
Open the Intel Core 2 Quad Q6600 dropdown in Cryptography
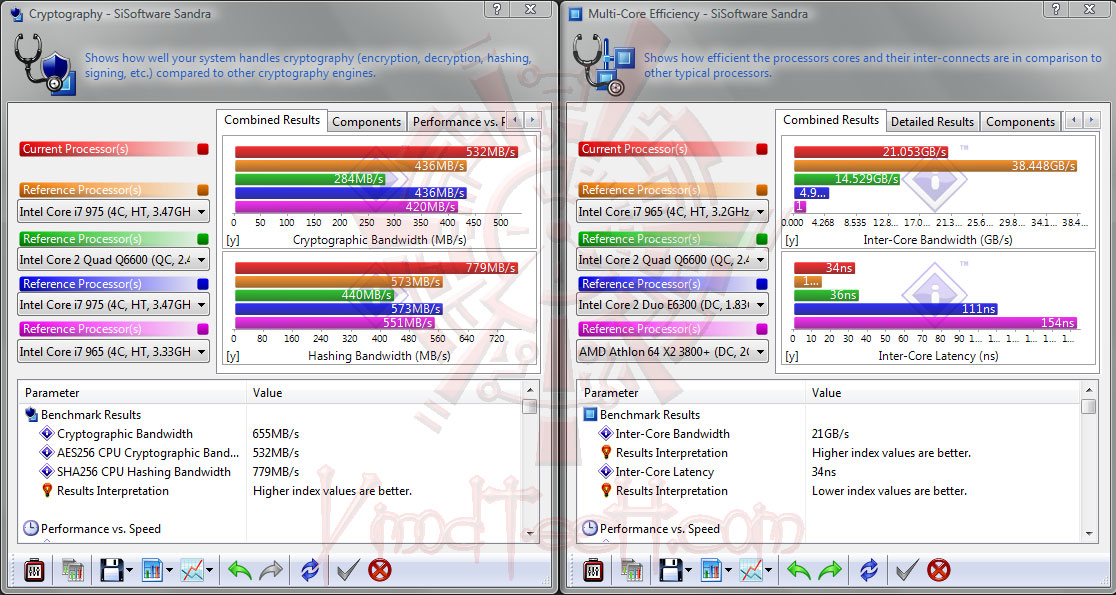click(x=113, y=260)
